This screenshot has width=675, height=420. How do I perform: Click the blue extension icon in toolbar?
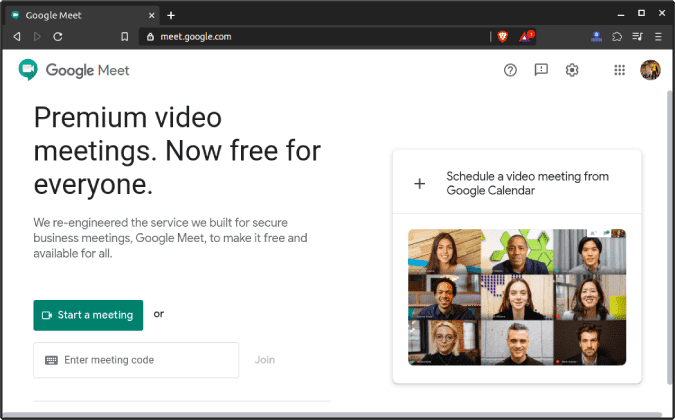pos(596,37)
